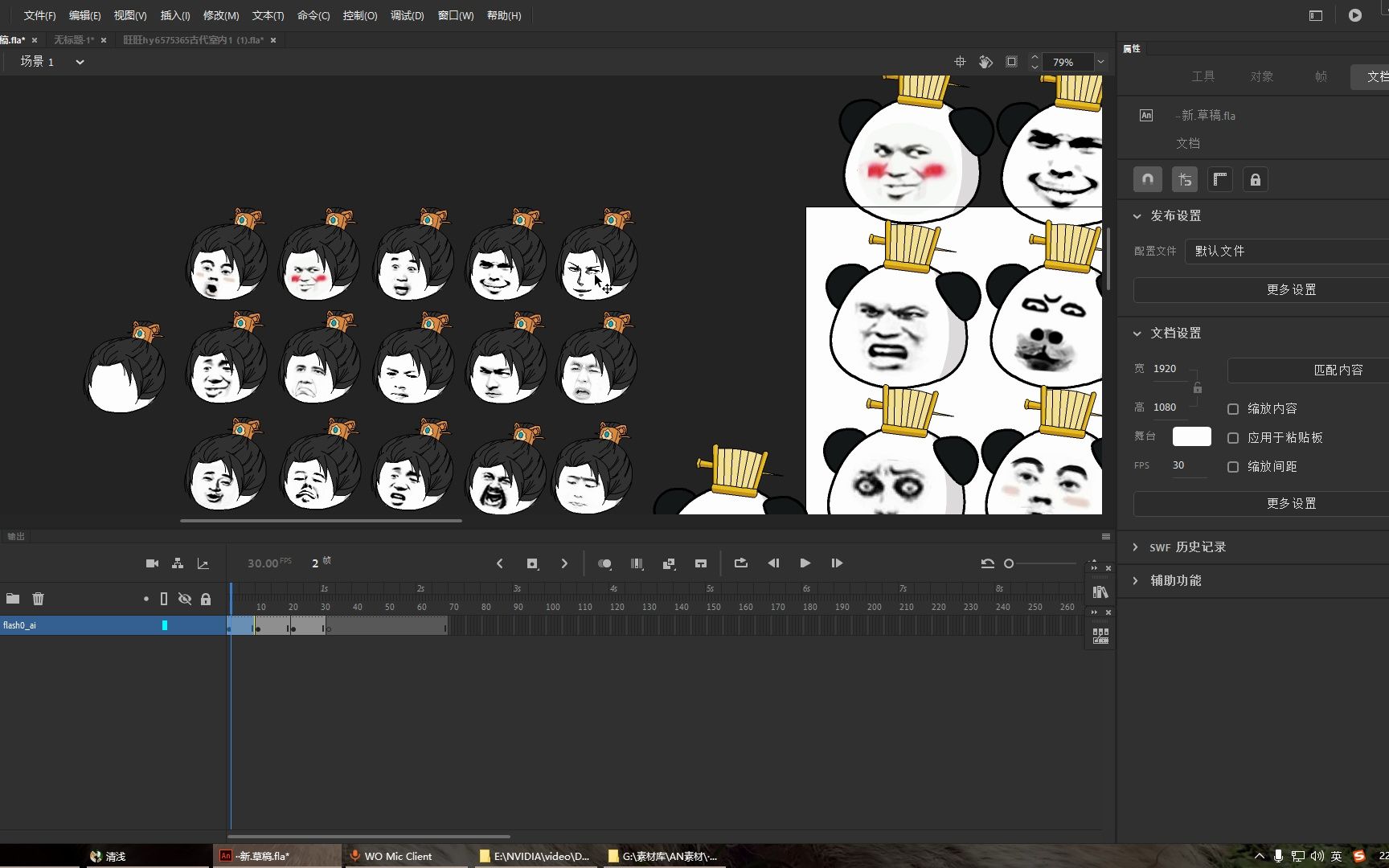Open the 插入(I) menu
Viewport: 1389px width, 868px height.
[x=175, y=15]
